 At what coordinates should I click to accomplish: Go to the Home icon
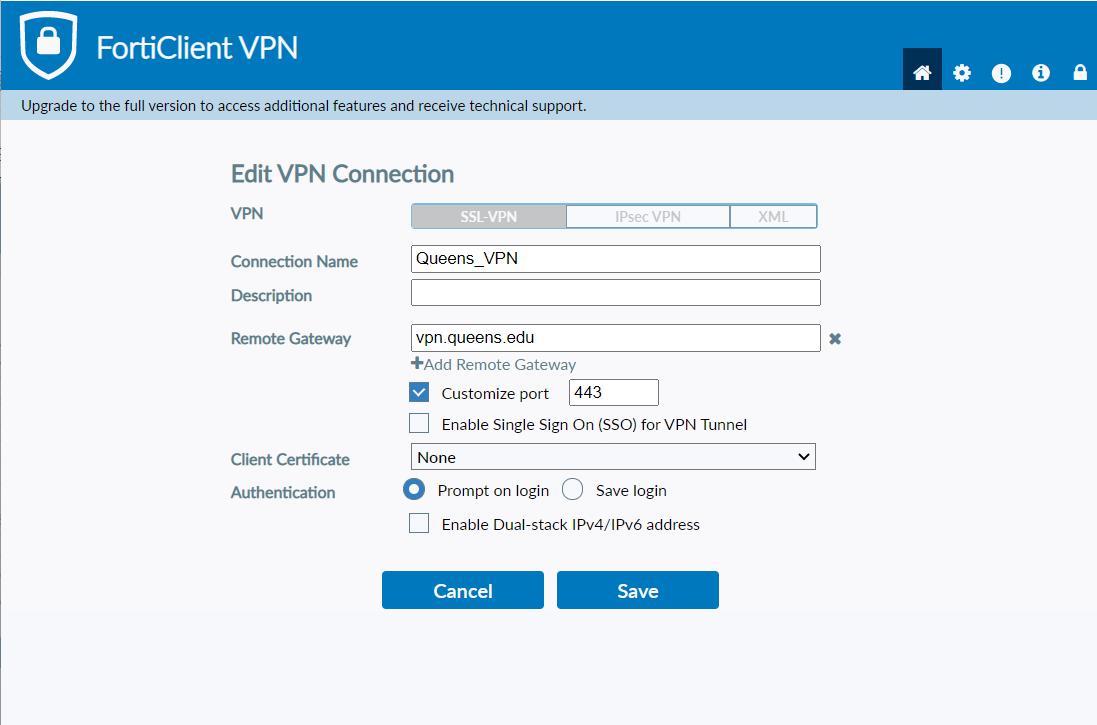tap(922, 72)
